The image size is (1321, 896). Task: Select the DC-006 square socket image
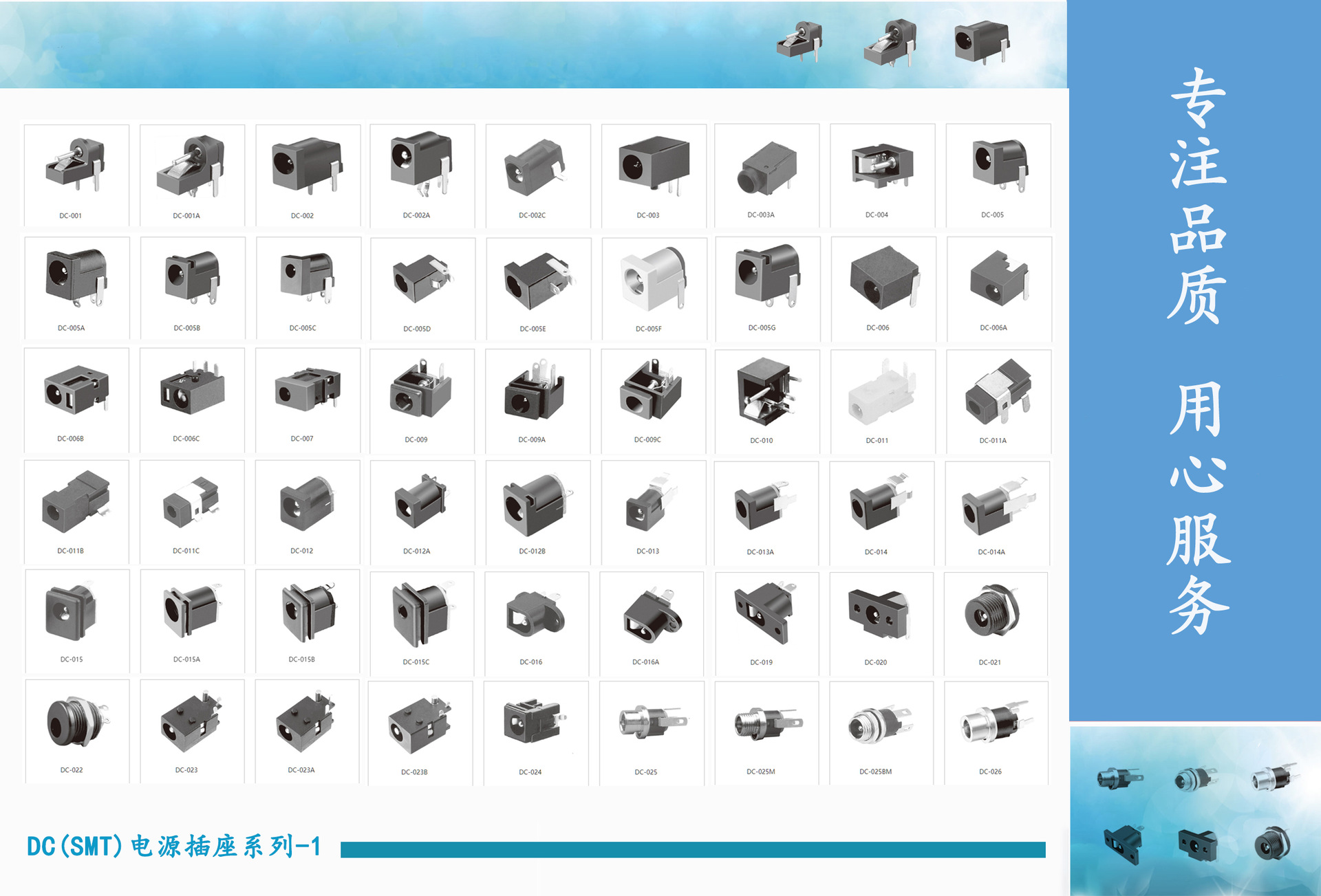tap(884, 278)
